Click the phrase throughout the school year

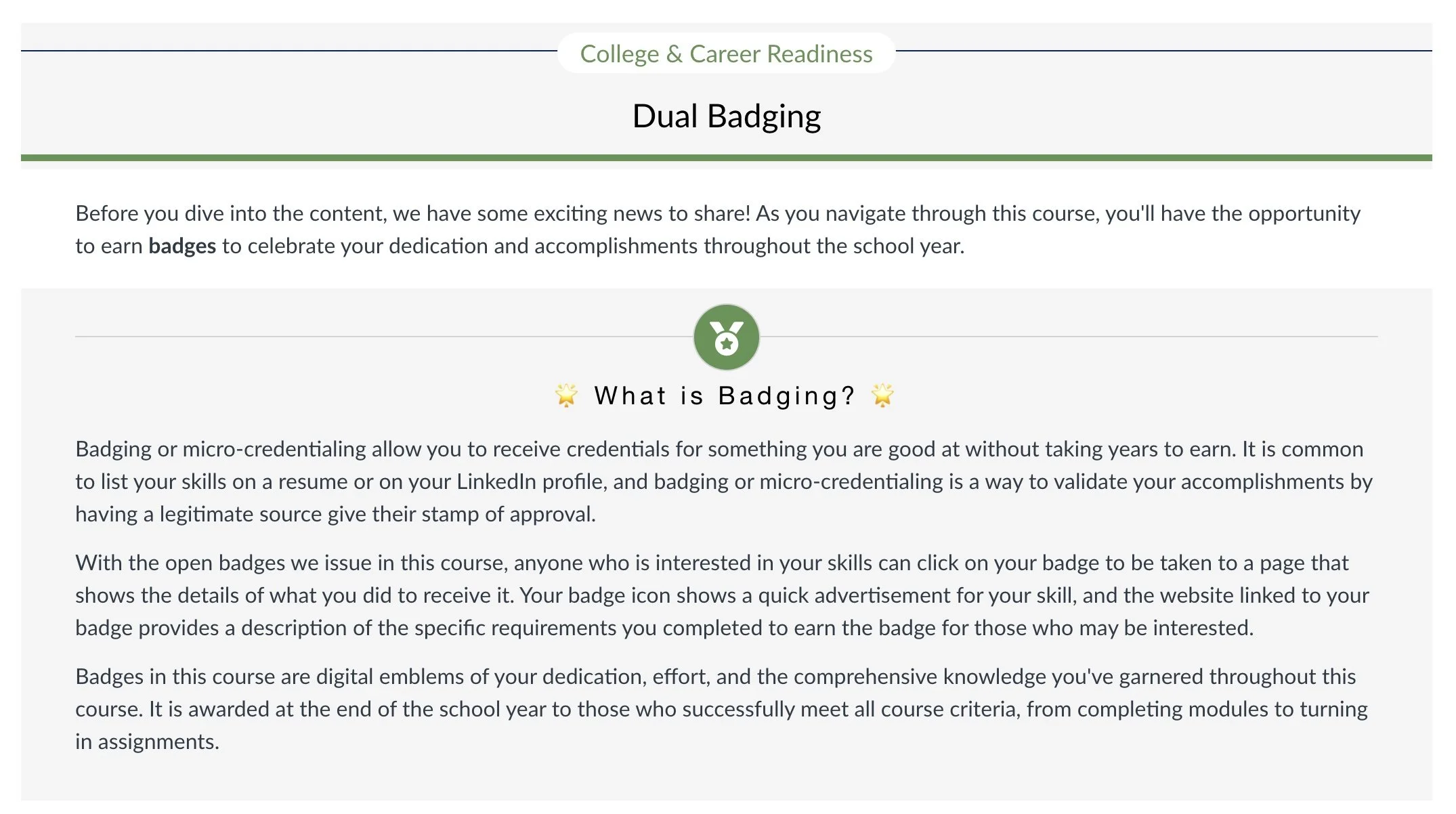[x=834, y=245]
